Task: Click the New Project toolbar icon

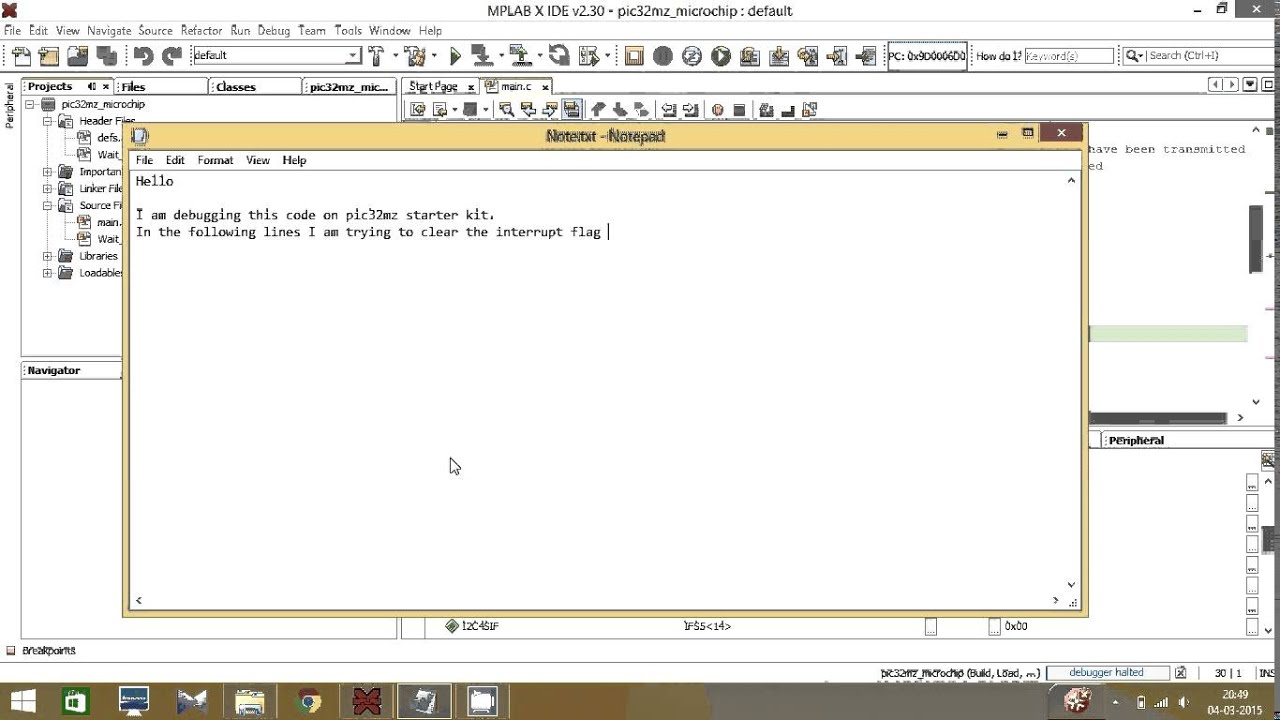Action: pos(48,56)
